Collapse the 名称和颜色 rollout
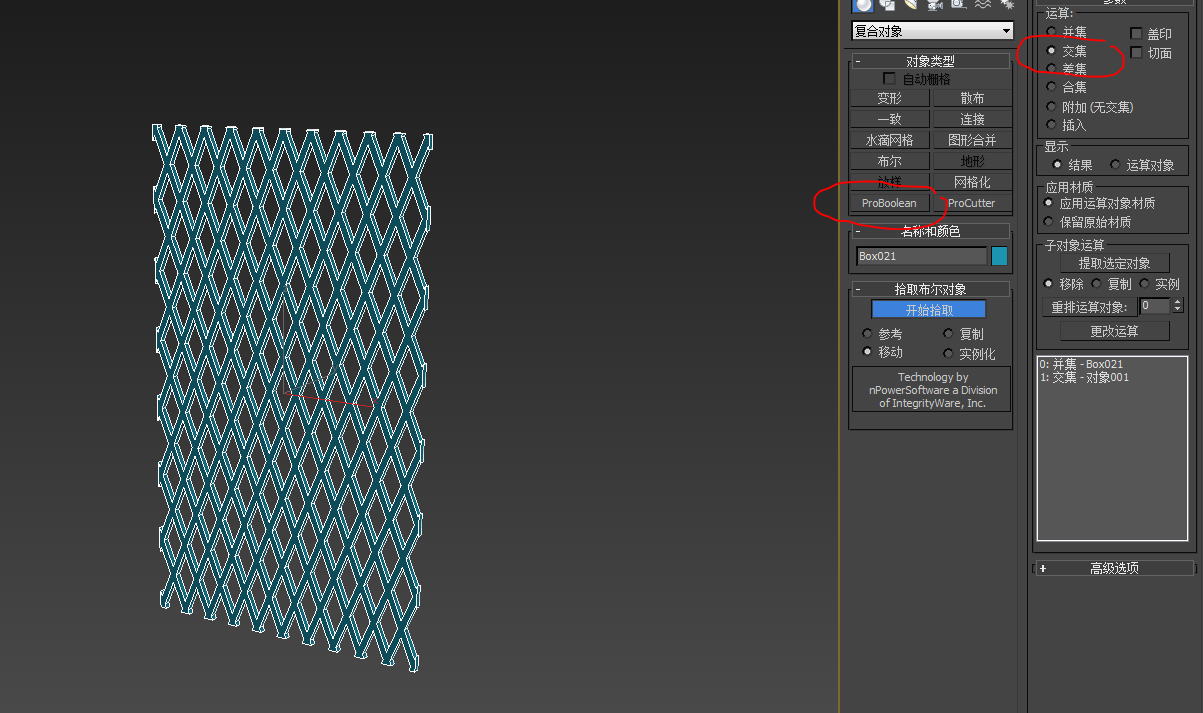The width and height of the screenshot is (1203, 713). click(x=930, y=231)
